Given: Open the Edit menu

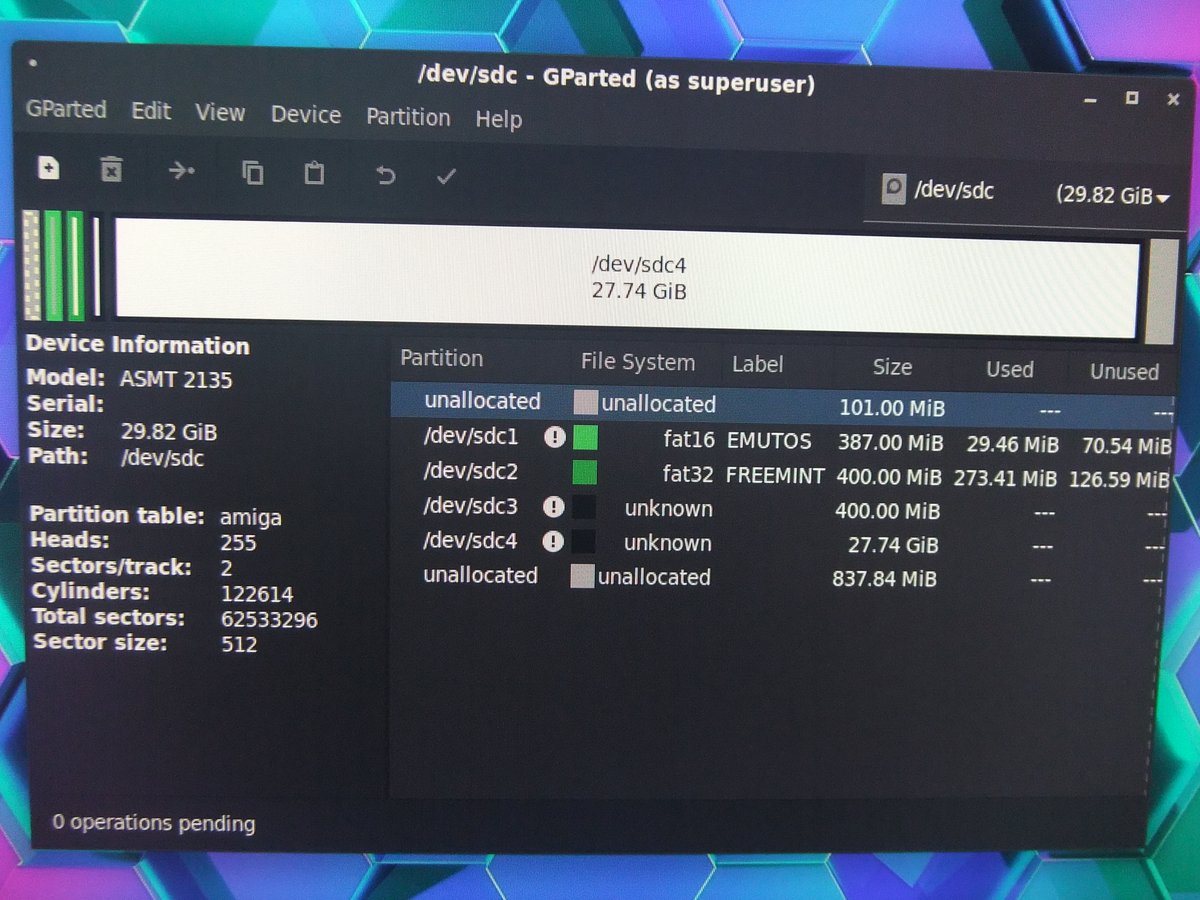Looking at the screenshot, I should [x=151, y=111].
